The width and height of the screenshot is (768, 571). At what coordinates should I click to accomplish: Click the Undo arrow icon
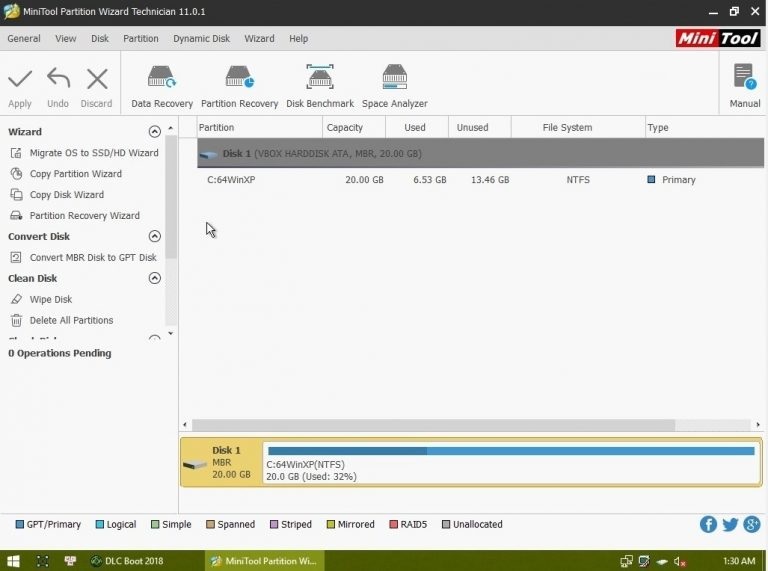(x=58, y=78)
